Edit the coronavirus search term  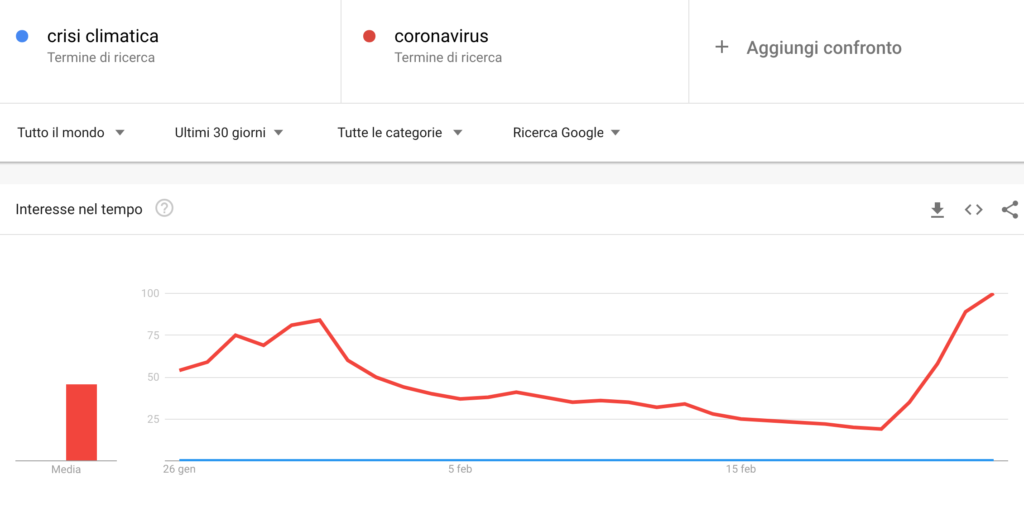(441, 35)
